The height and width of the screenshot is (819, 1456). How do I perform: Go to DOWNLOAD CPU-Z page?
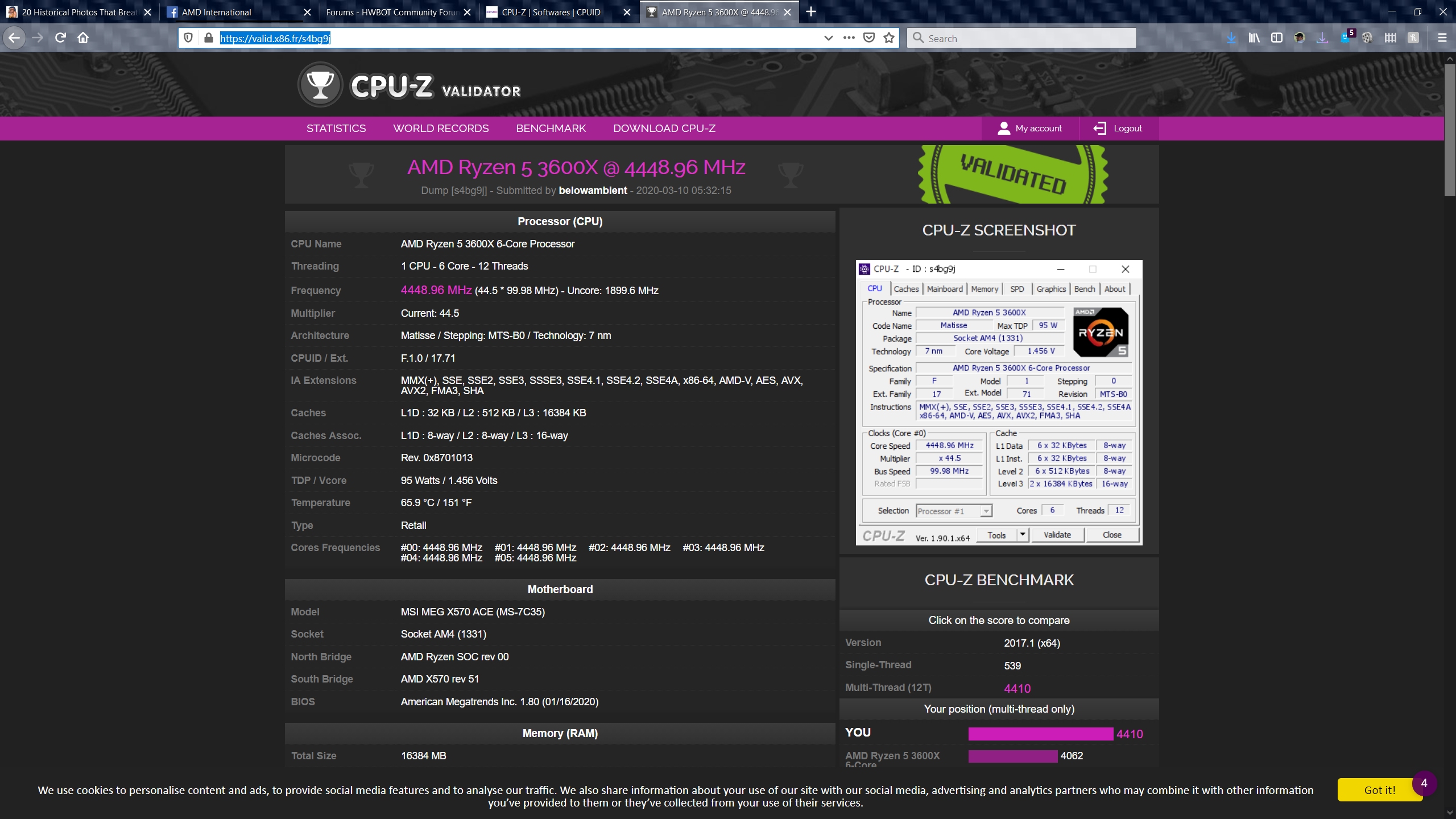coord(664,129)
